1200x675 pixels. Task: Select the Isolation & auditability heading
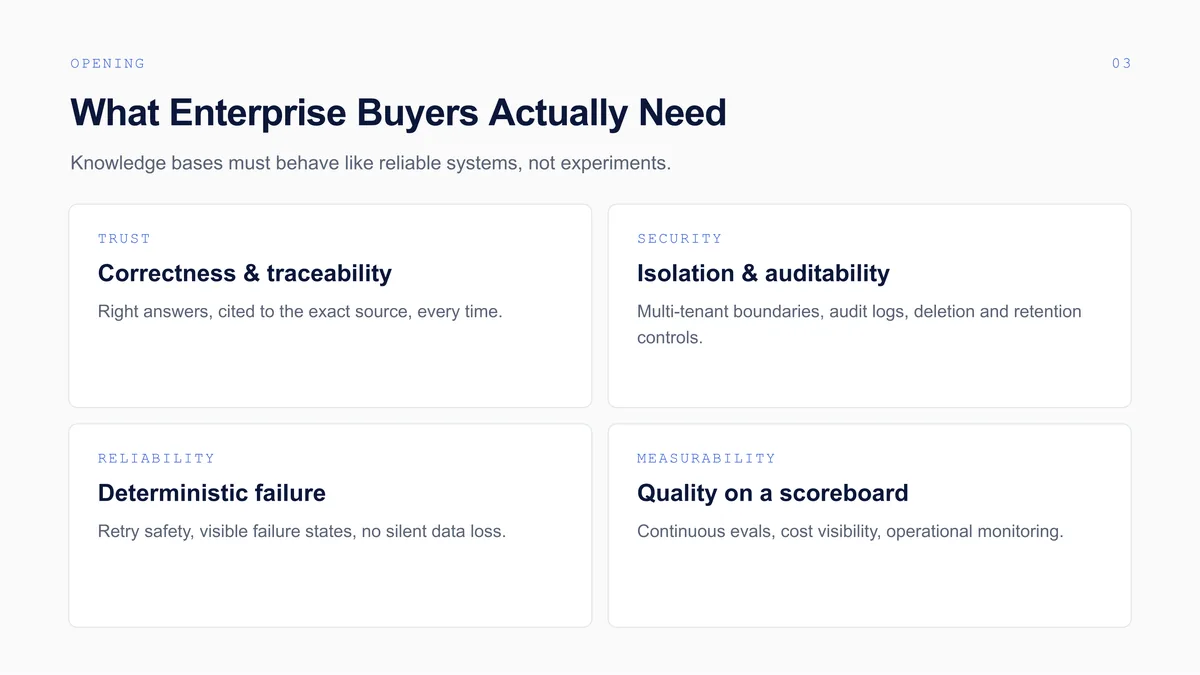(x=763, y=273)
